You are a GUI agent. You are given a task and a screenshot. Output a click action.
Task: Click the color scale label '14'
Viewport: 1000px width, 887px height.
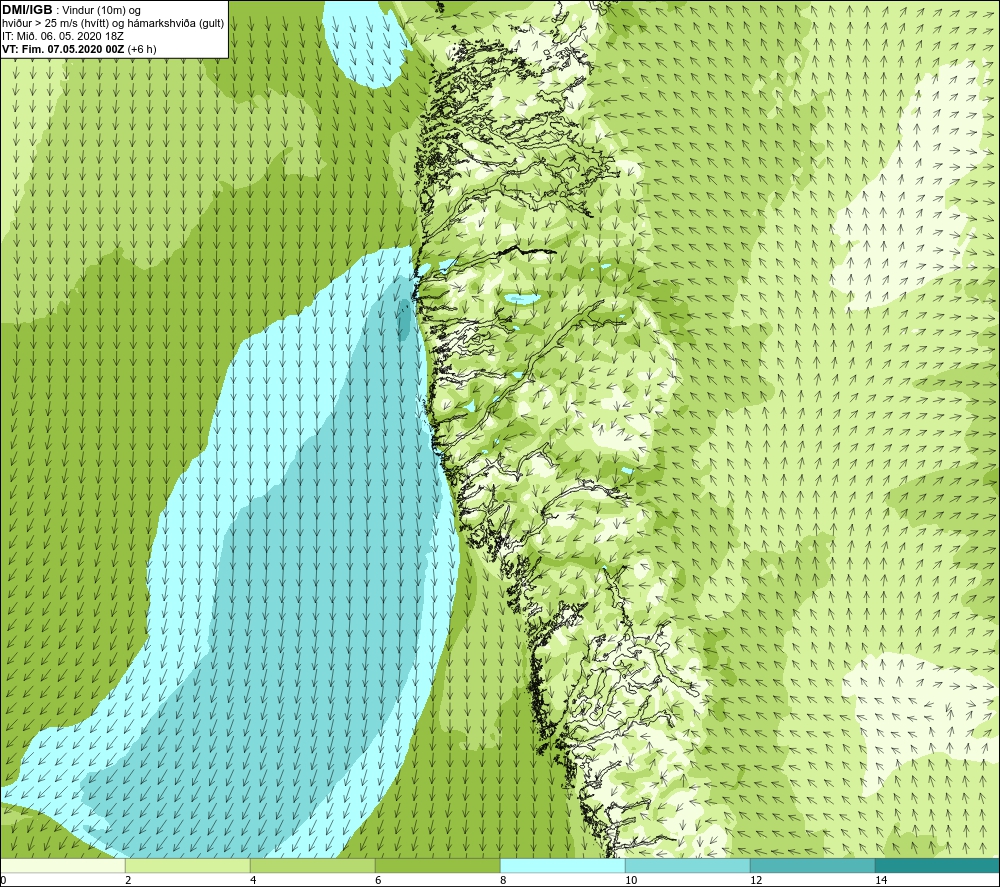click(x=881, y=881)
